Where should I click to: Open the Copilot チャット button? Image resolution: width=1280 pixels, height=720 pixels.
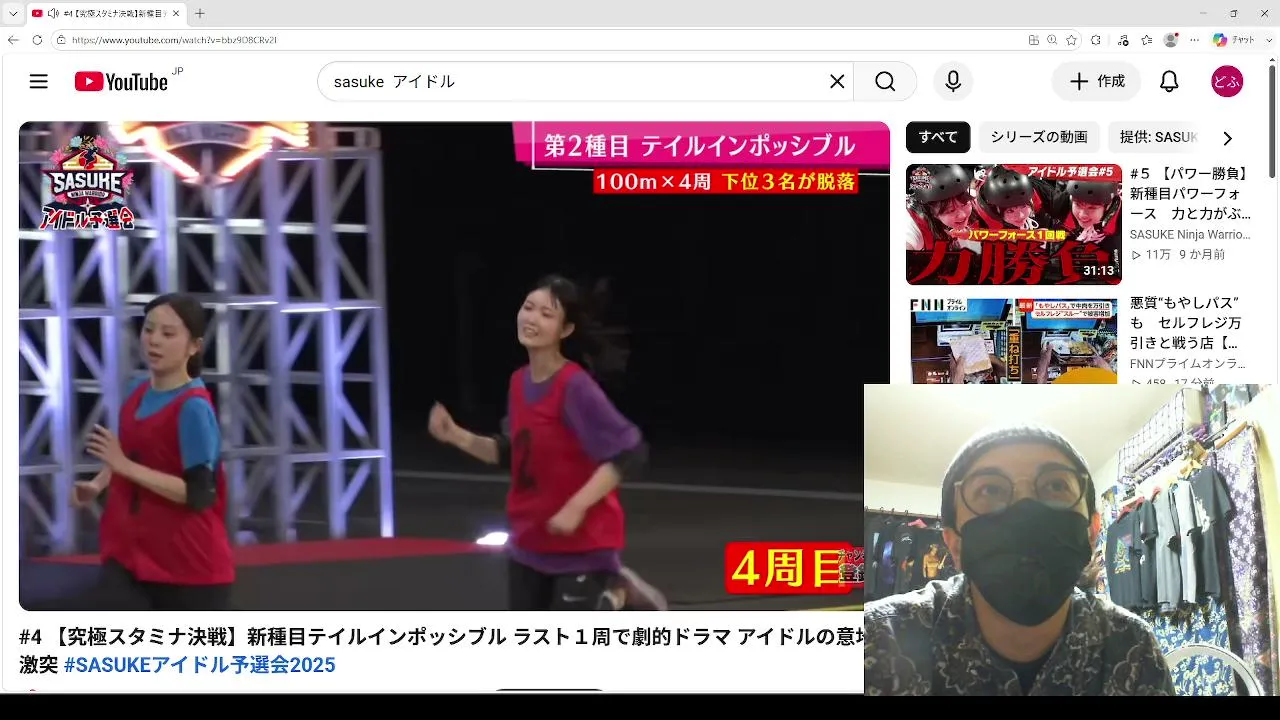(1234, 40)
